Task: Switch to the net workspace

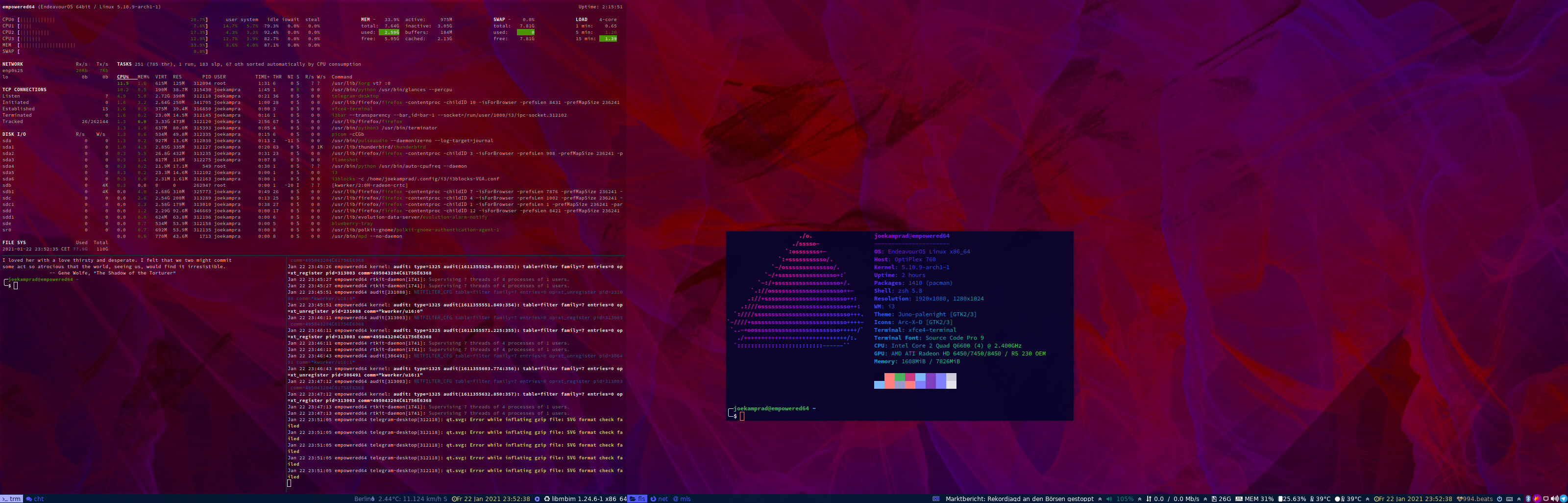Action: [659, 499]
